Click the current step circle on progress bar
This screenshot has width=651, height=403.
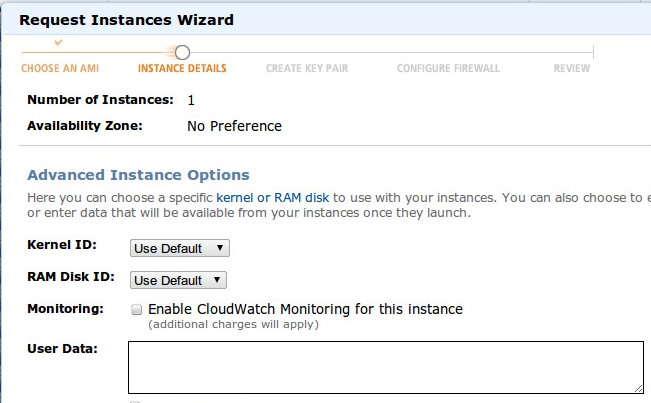[x=182, y=52]
